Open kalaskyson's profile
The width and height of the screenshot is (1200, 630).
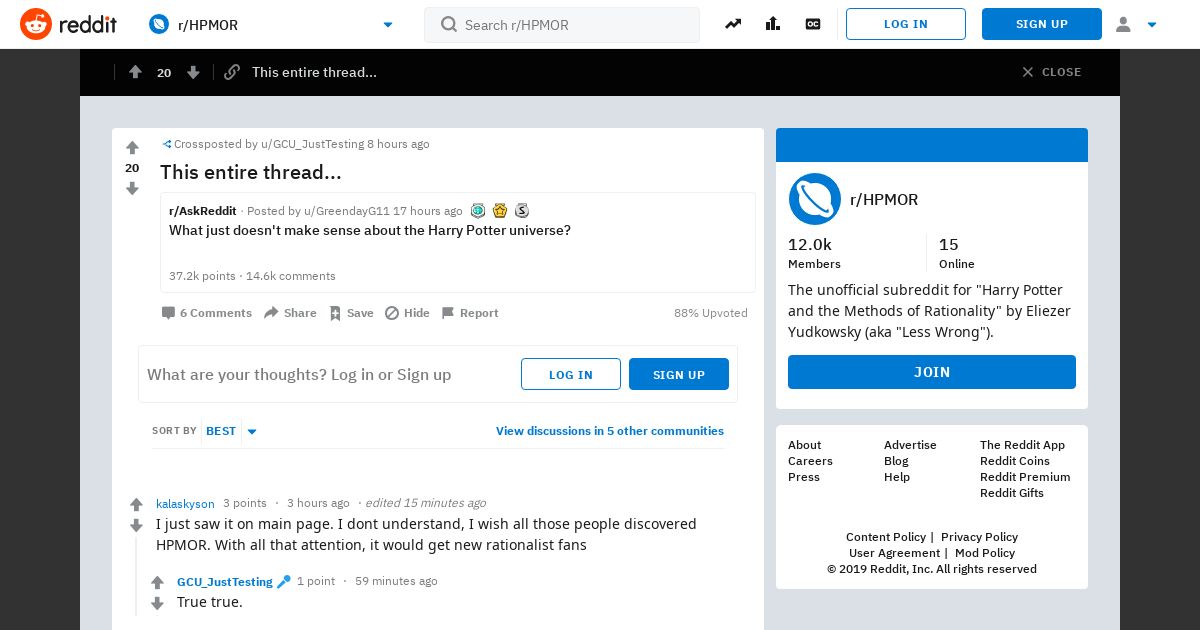coord(185,503)
